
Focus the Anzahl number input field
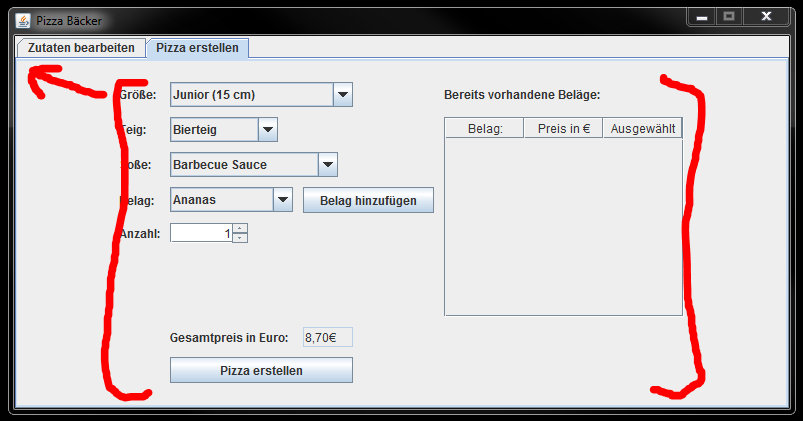(x=201, y=233)
